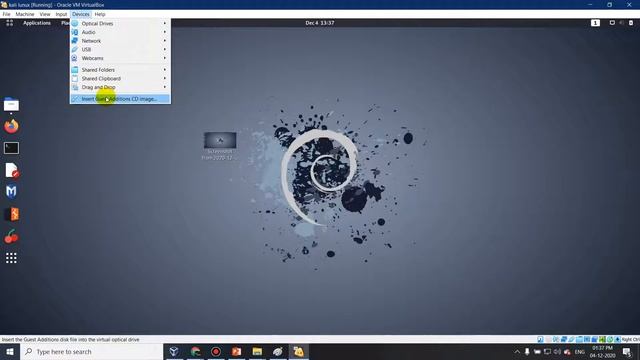Launch Files from the Kali dock
The height and width of the screenshot is (360, 640).
(x=11, y=104)
